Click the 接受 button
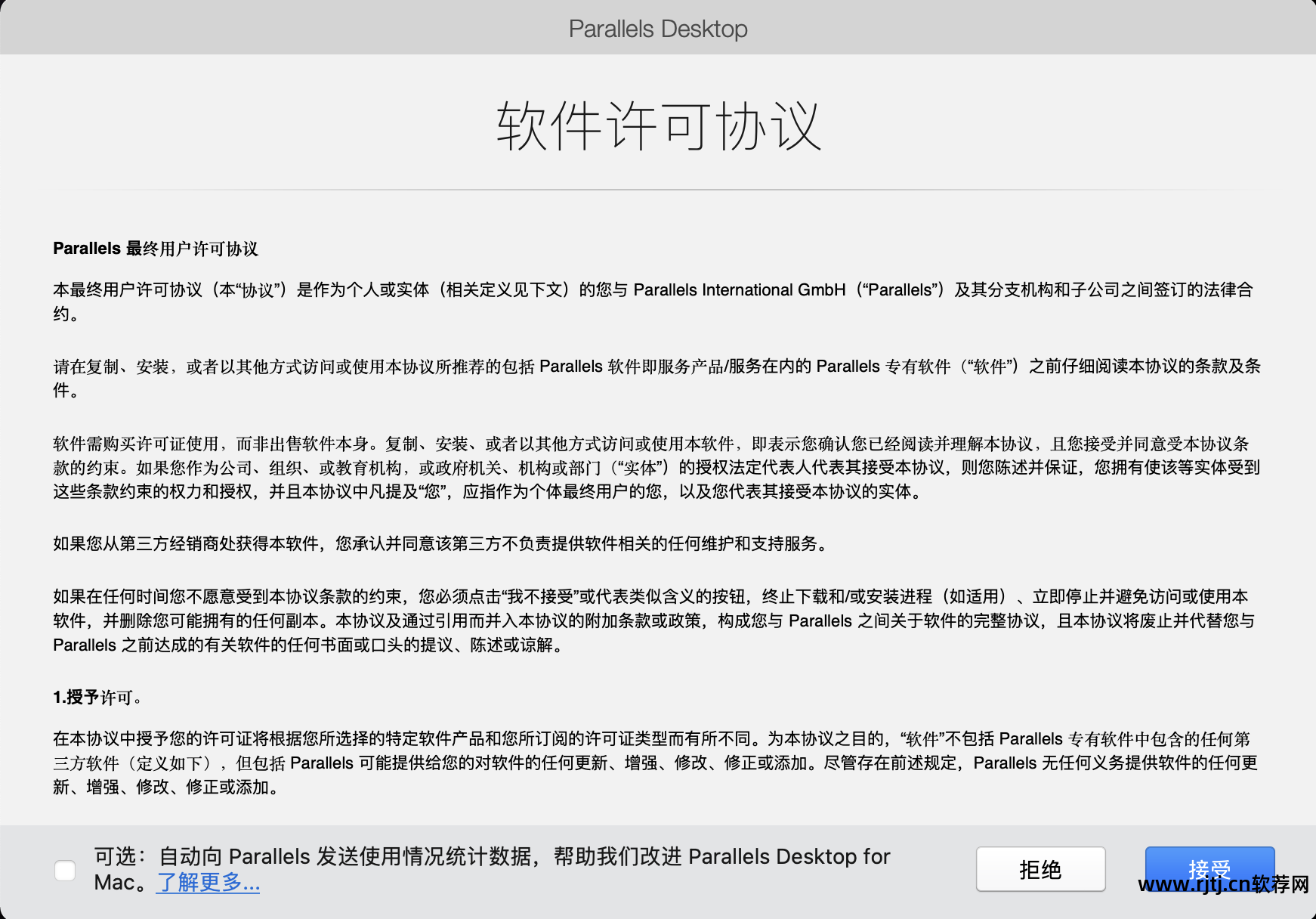Screen dimensions: 1316x919 pos(1209,869)
